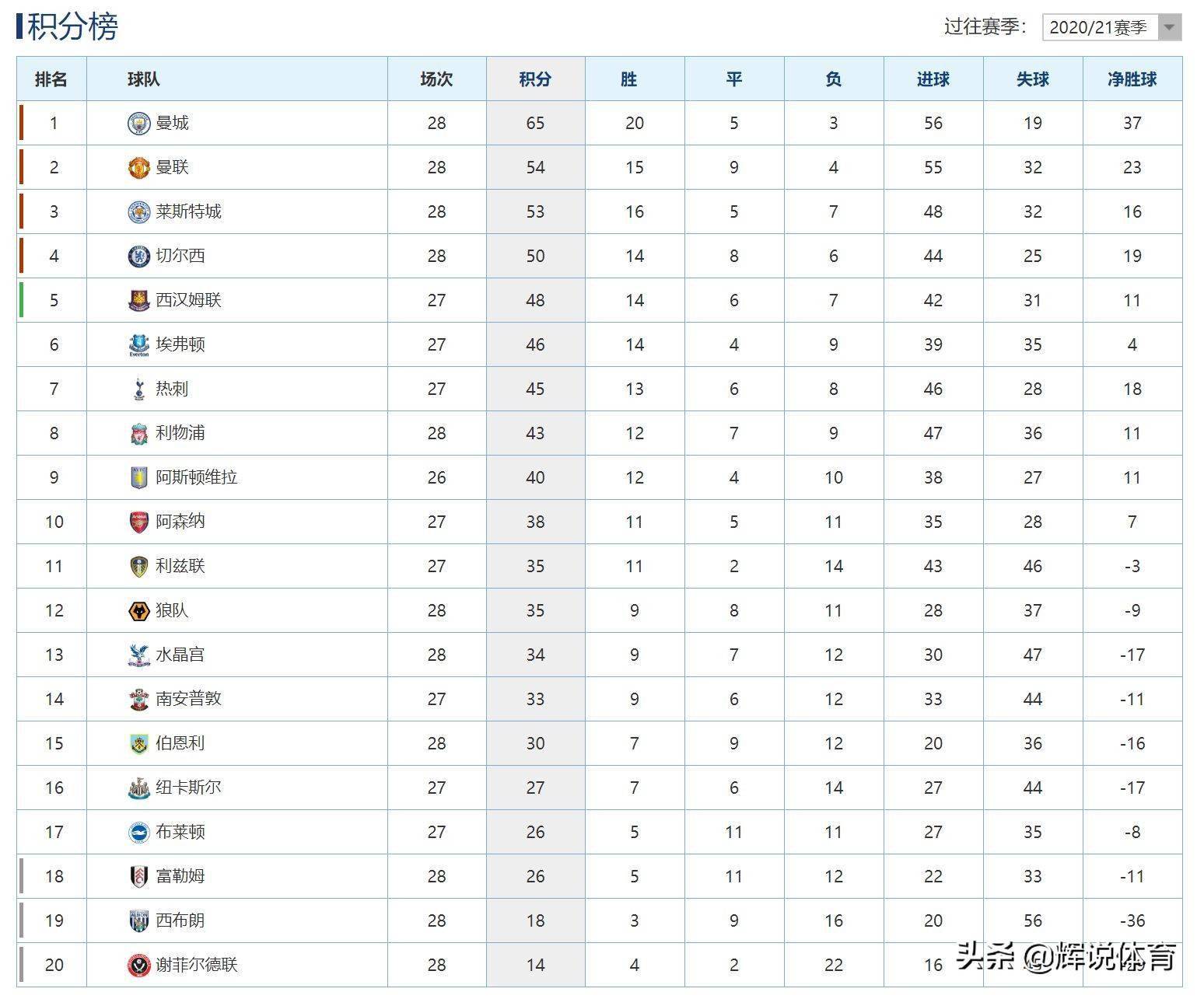1204x999 pixels.
Task: Click the 场次 column header
Action: pyautogui.click(x=436, y=79)
